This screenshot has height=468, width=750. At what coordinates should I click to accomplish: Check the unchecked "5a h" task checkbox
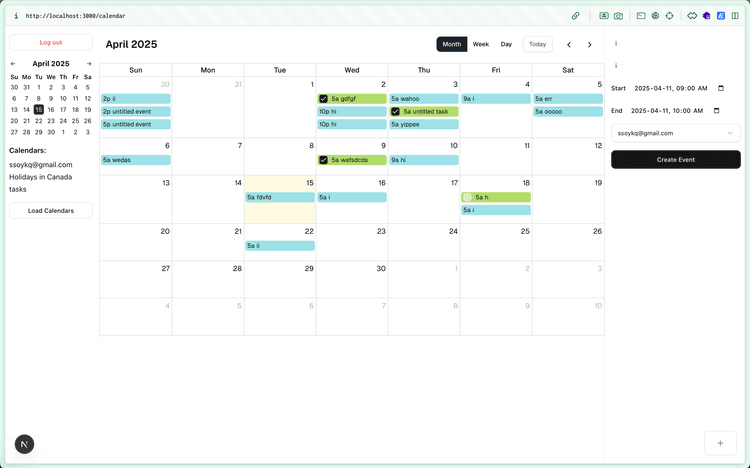(467, 198)
